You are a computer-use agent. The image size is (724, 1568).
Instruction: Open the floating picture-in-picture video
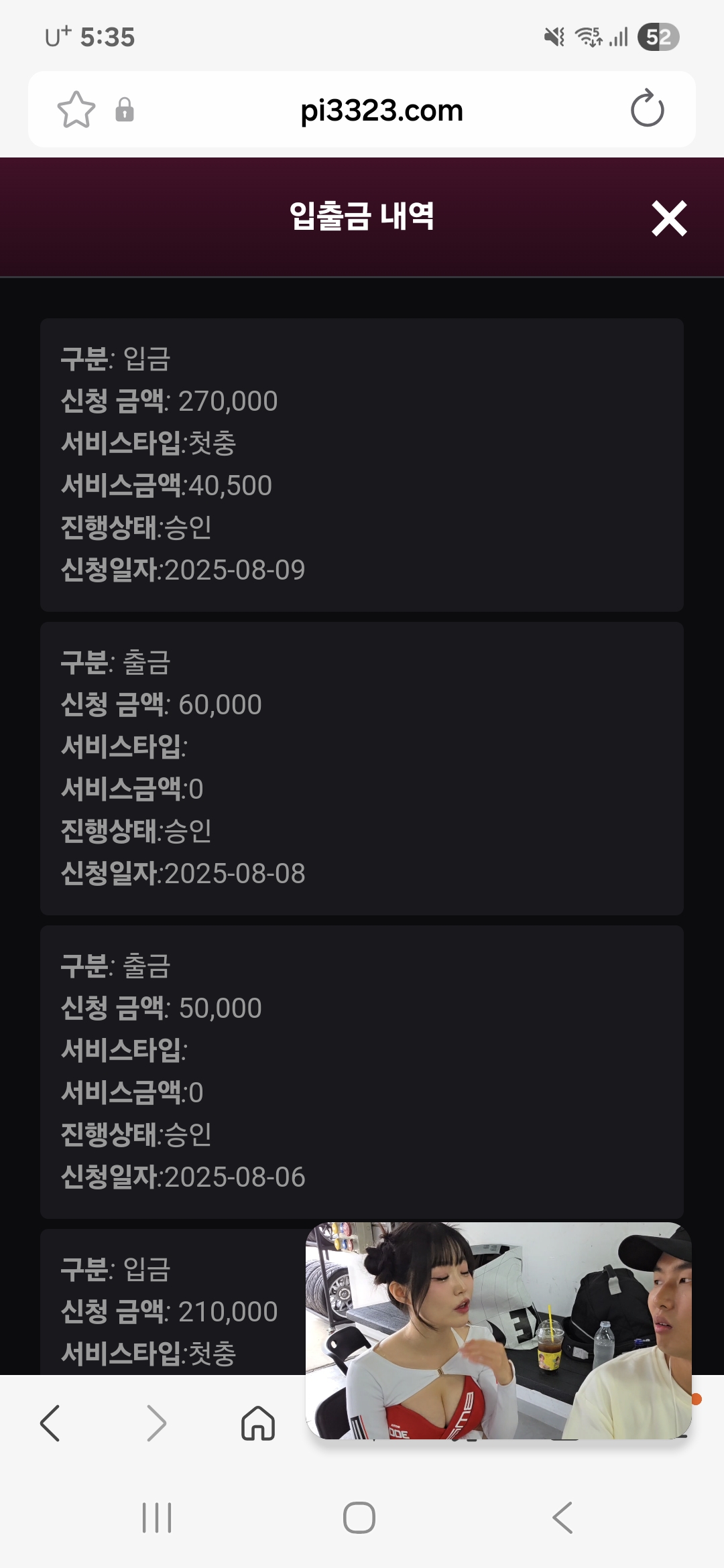click(x=498, y=1330)
